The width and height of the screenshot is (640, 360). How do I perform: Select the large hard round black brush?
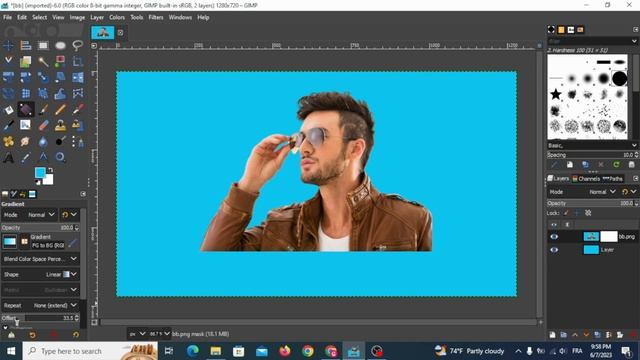tap(619, 78)
